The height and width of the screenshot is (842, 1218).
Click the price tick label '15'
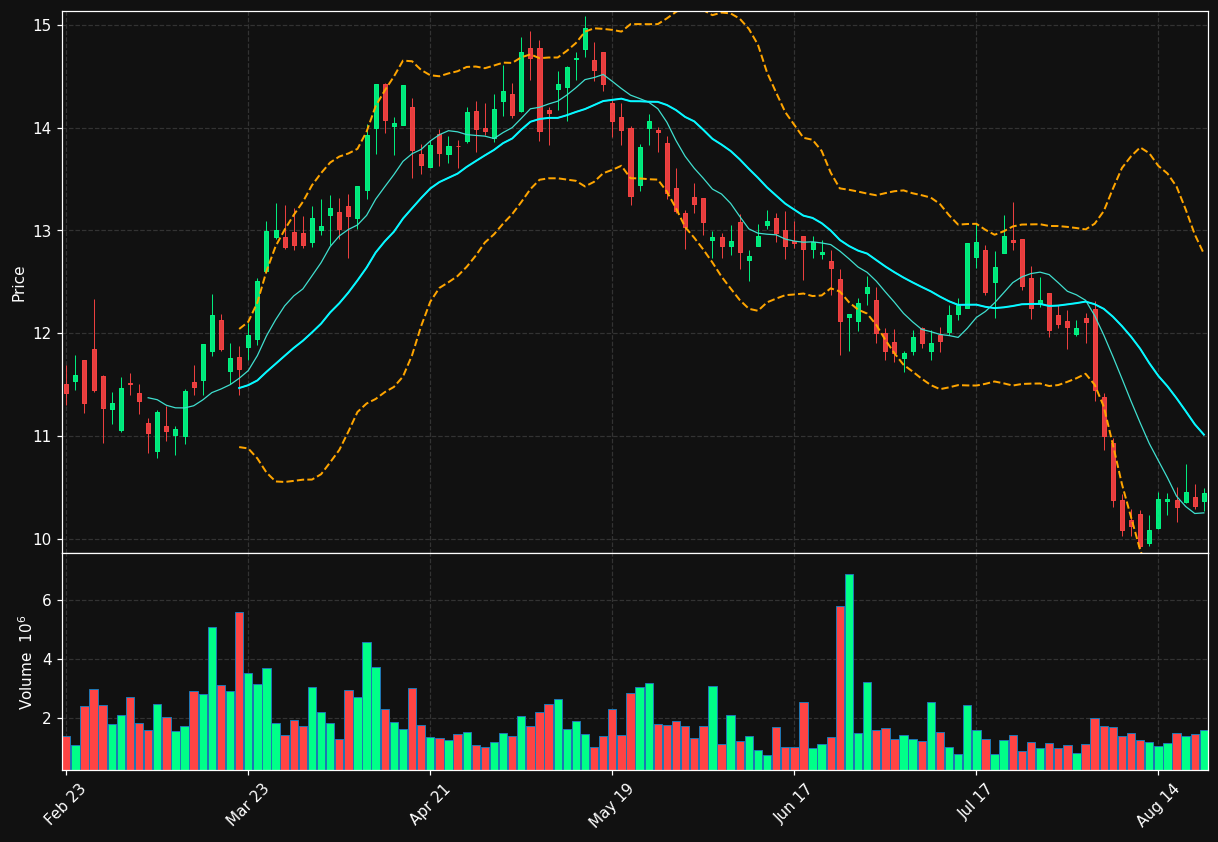click(41, 25)
